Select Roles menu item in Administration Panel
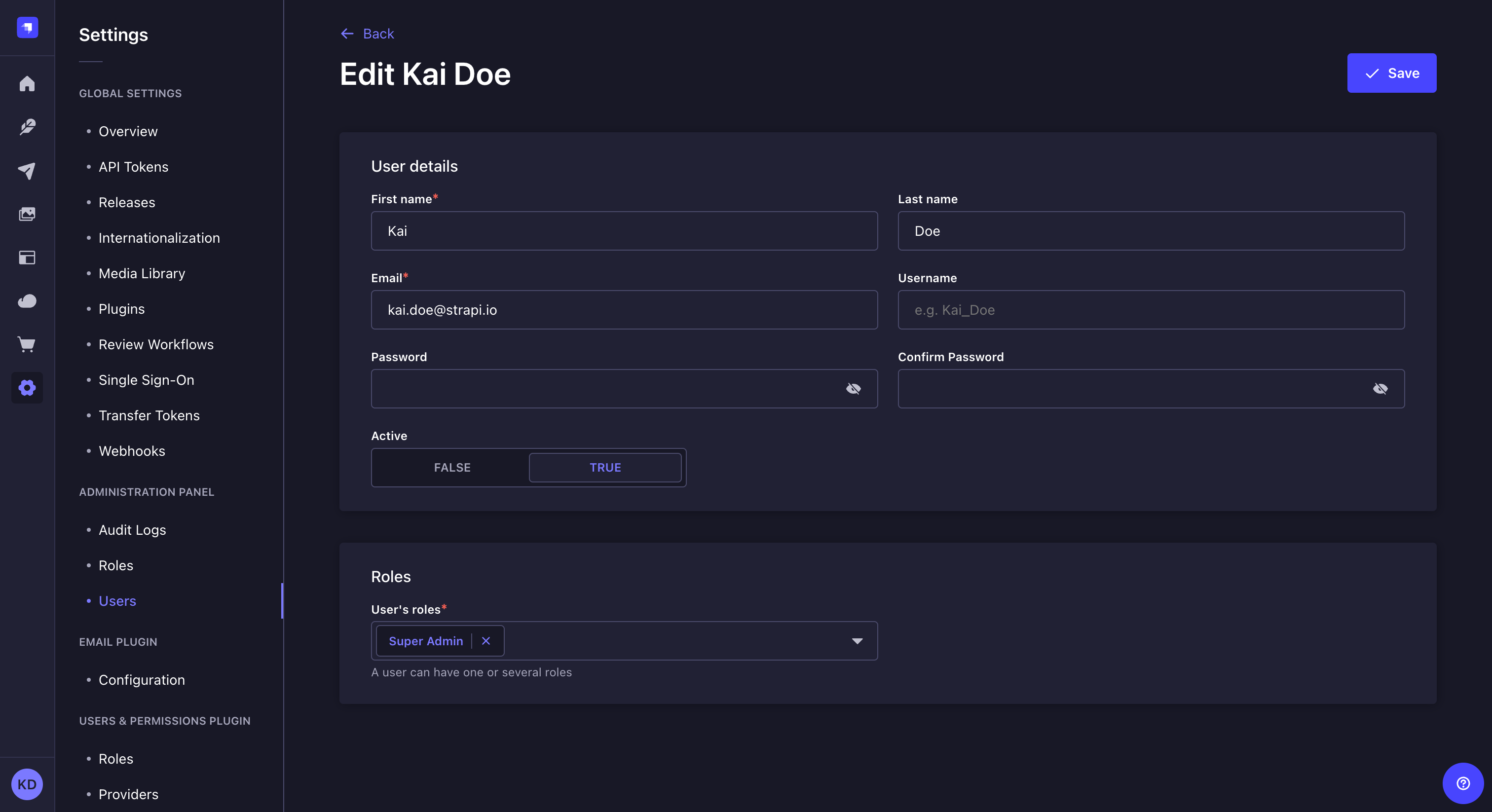This screenshot has width=1492, height=812. [x=115, y=565]
